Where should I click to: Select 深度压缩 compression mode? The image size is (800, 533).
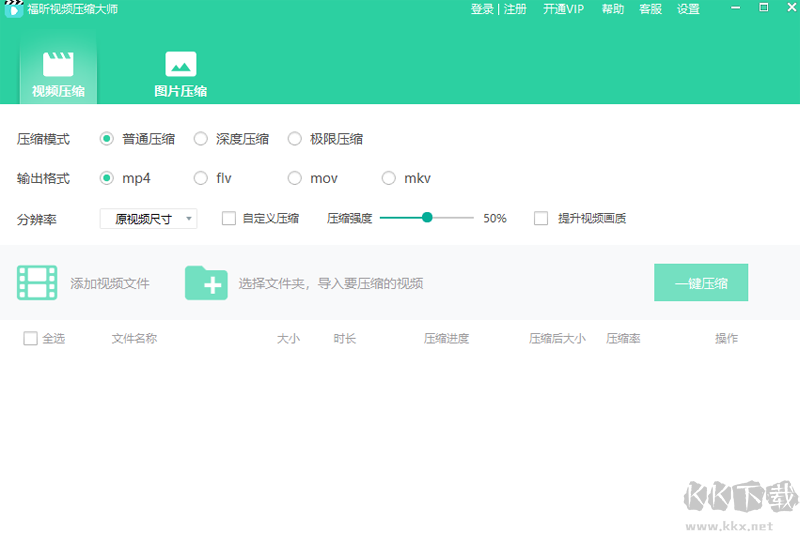click(x=201, y=139)
